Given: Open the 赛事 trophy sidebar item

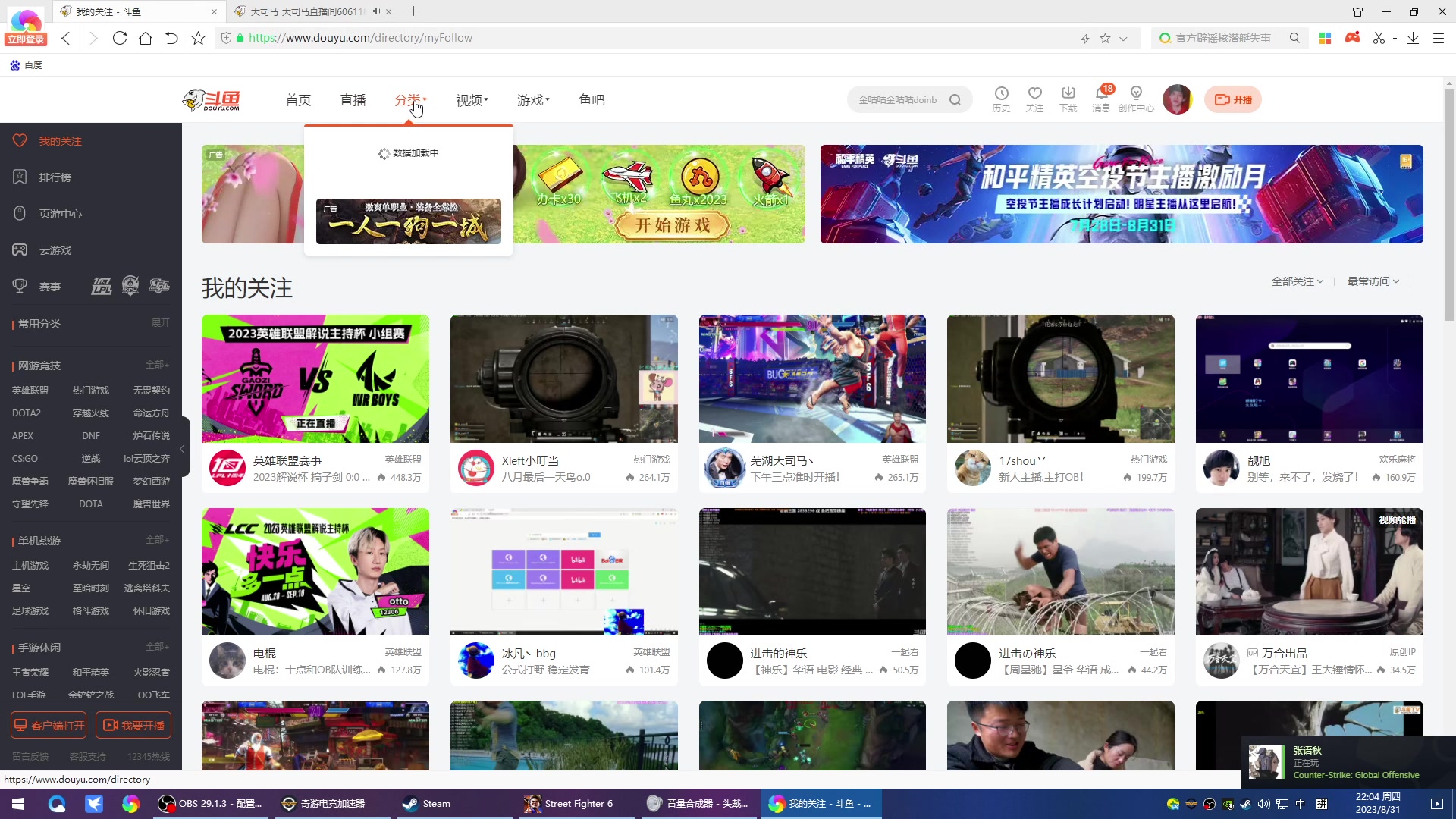Looking at the screenshot, I should pos(38,287).
